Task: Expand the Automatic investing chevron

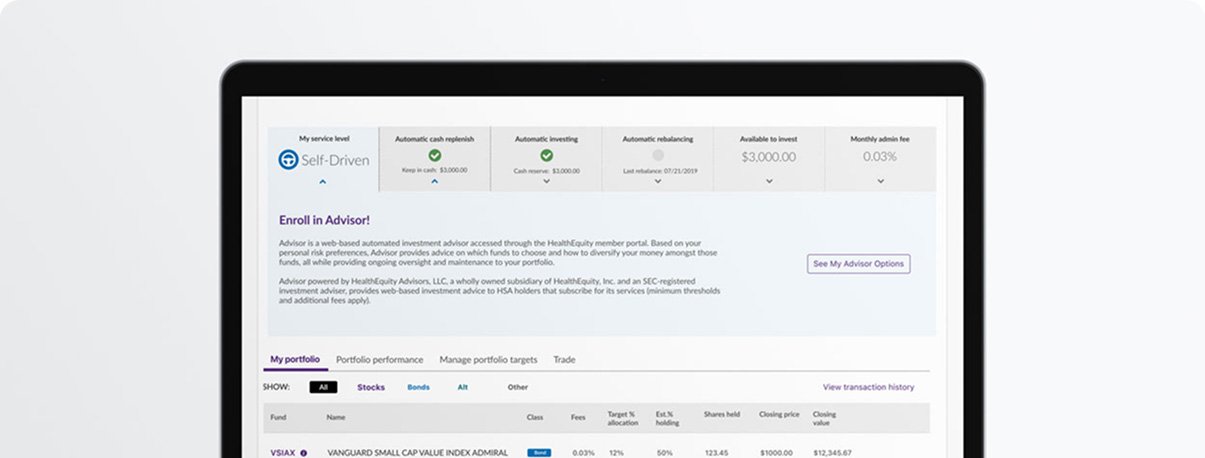Action: tap(546, 182)
